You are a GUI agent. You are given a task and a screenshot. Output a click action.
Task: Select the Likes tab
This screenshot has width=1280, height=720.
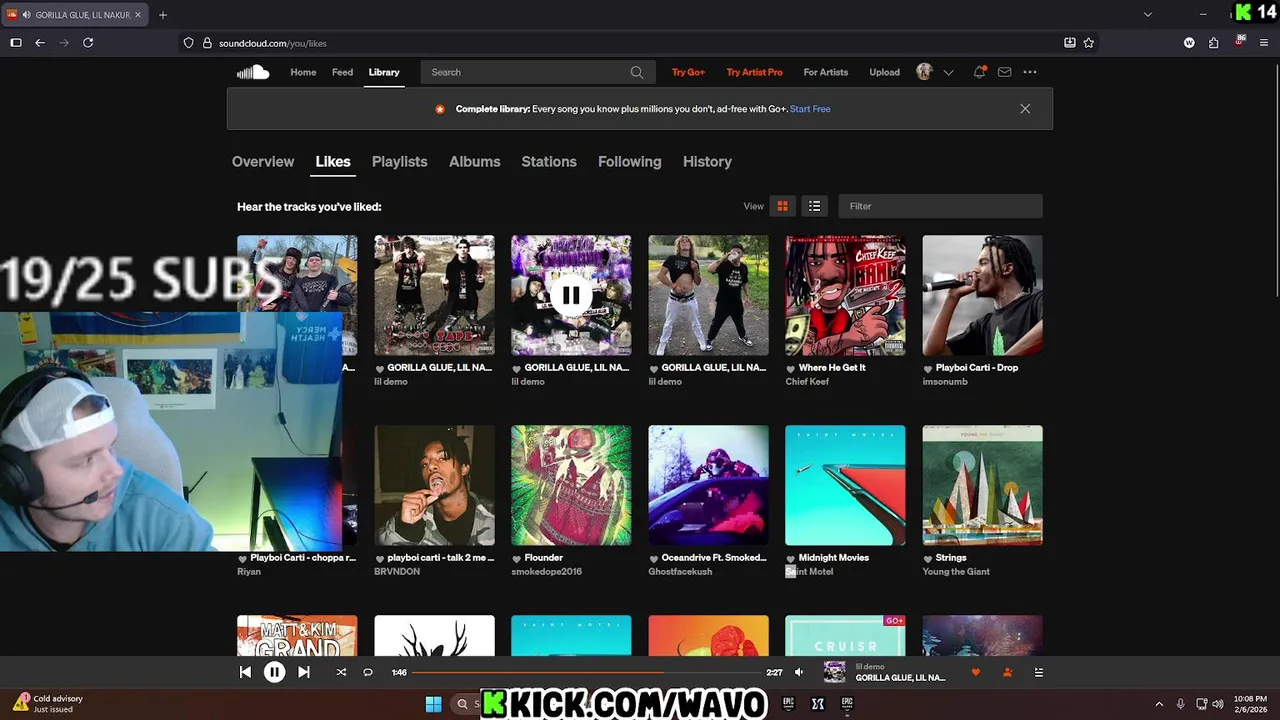pyautogui.click(x=333, y=162)
